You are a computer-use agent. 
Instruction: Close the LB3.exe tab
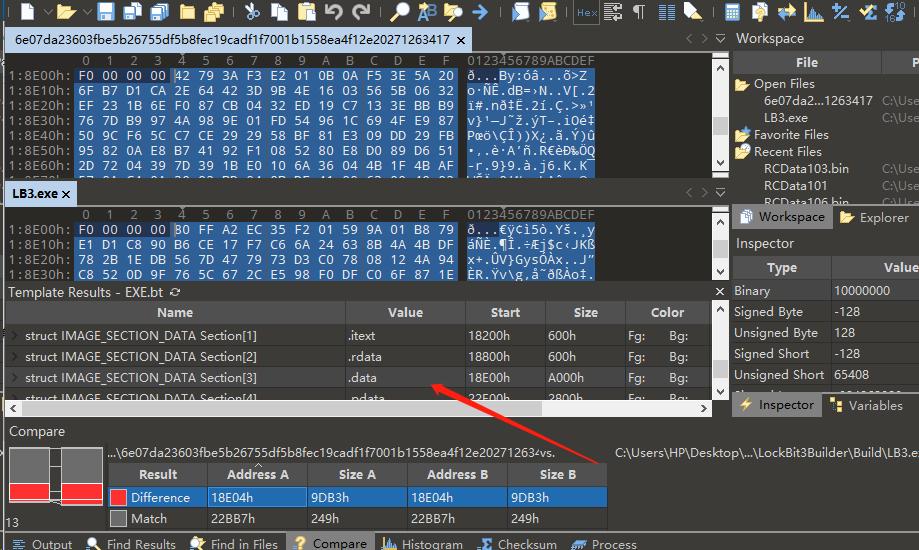(66, 194)
